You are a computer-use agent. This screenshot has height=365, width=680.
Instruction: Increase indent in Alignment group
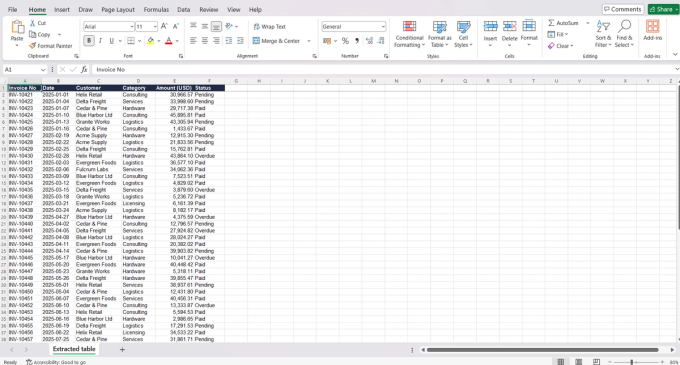[240, 41]
